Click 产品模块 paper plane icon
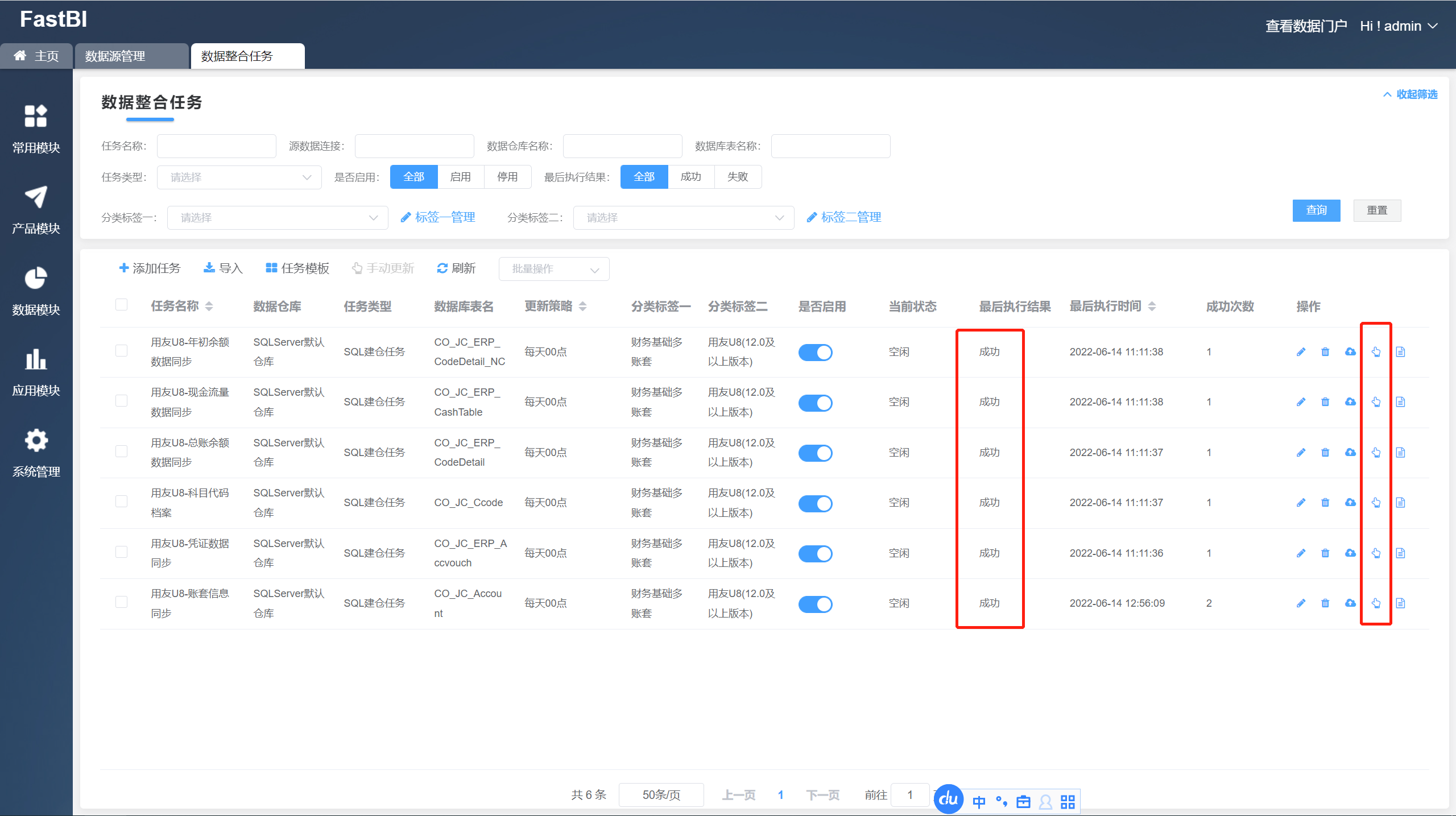The width and height of the screenshot is (1456, 816). [36, 198]
